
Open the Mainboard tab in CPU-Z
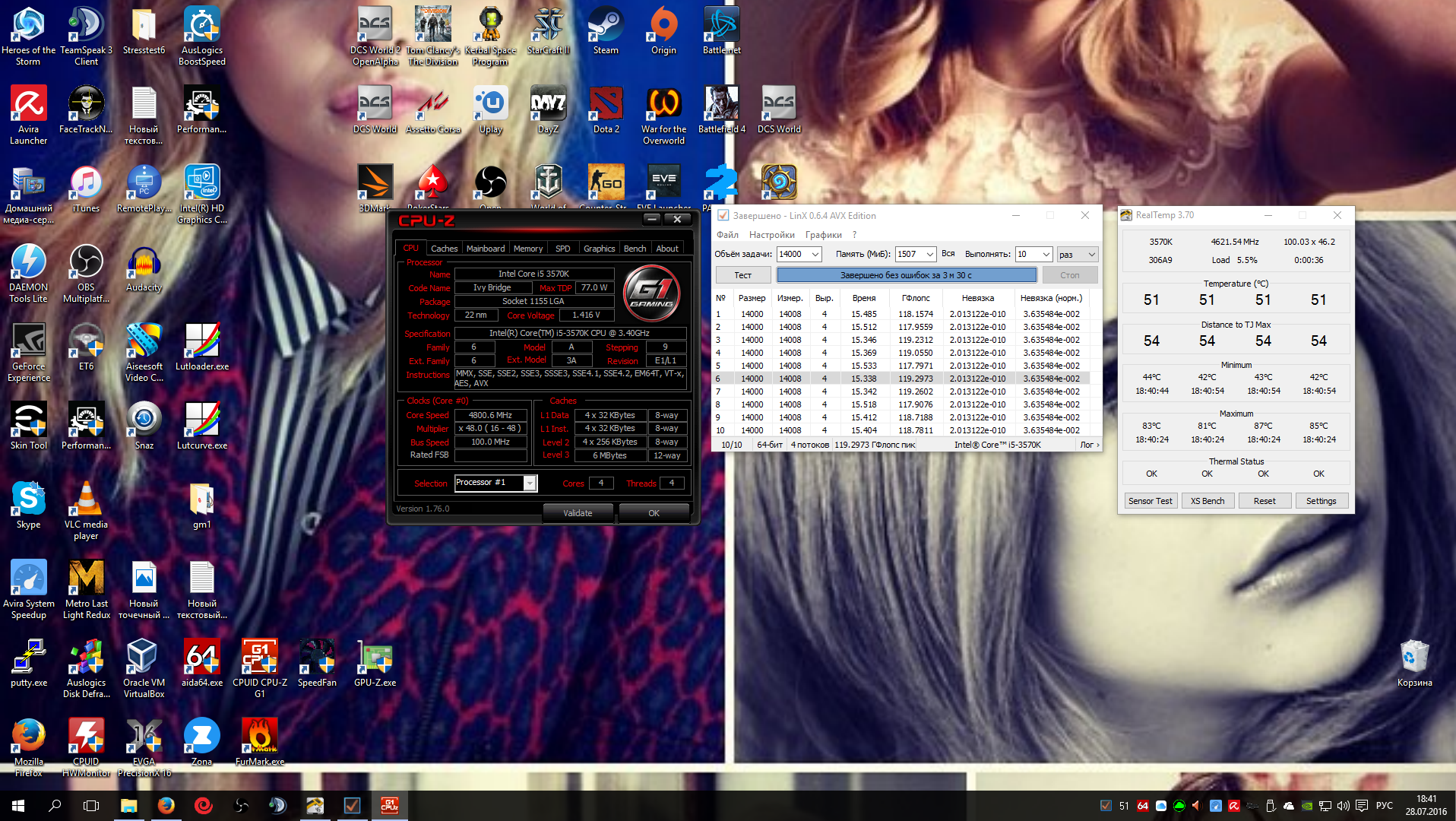point(486,249)
